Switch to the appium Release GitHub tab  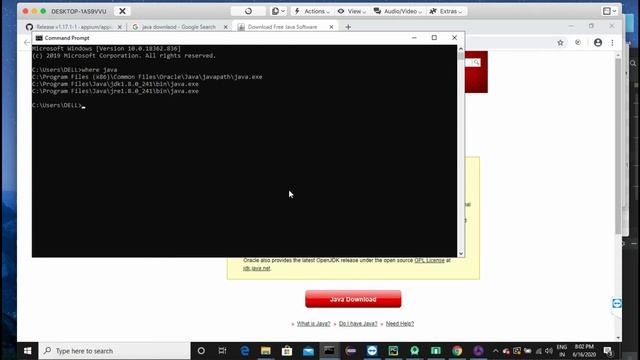point(73,27)
